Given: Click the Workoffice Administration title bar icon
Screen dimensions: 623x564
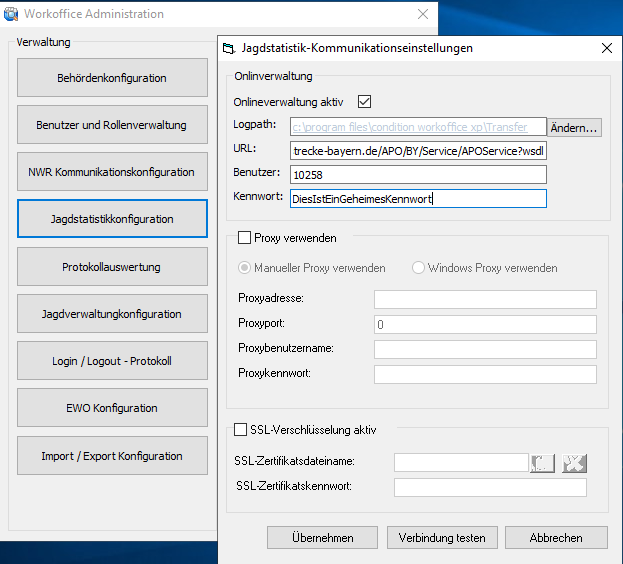Looking at the screenshot, I should pyautogui.click(x=12, y=14).
